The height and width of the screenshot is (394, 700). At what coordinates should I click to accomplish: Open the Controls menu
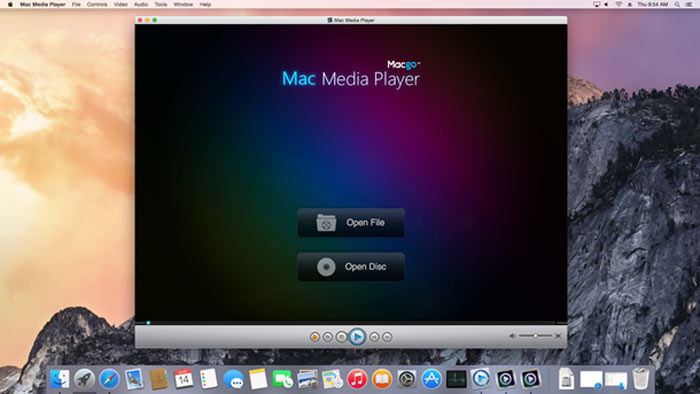coord(97,4)
